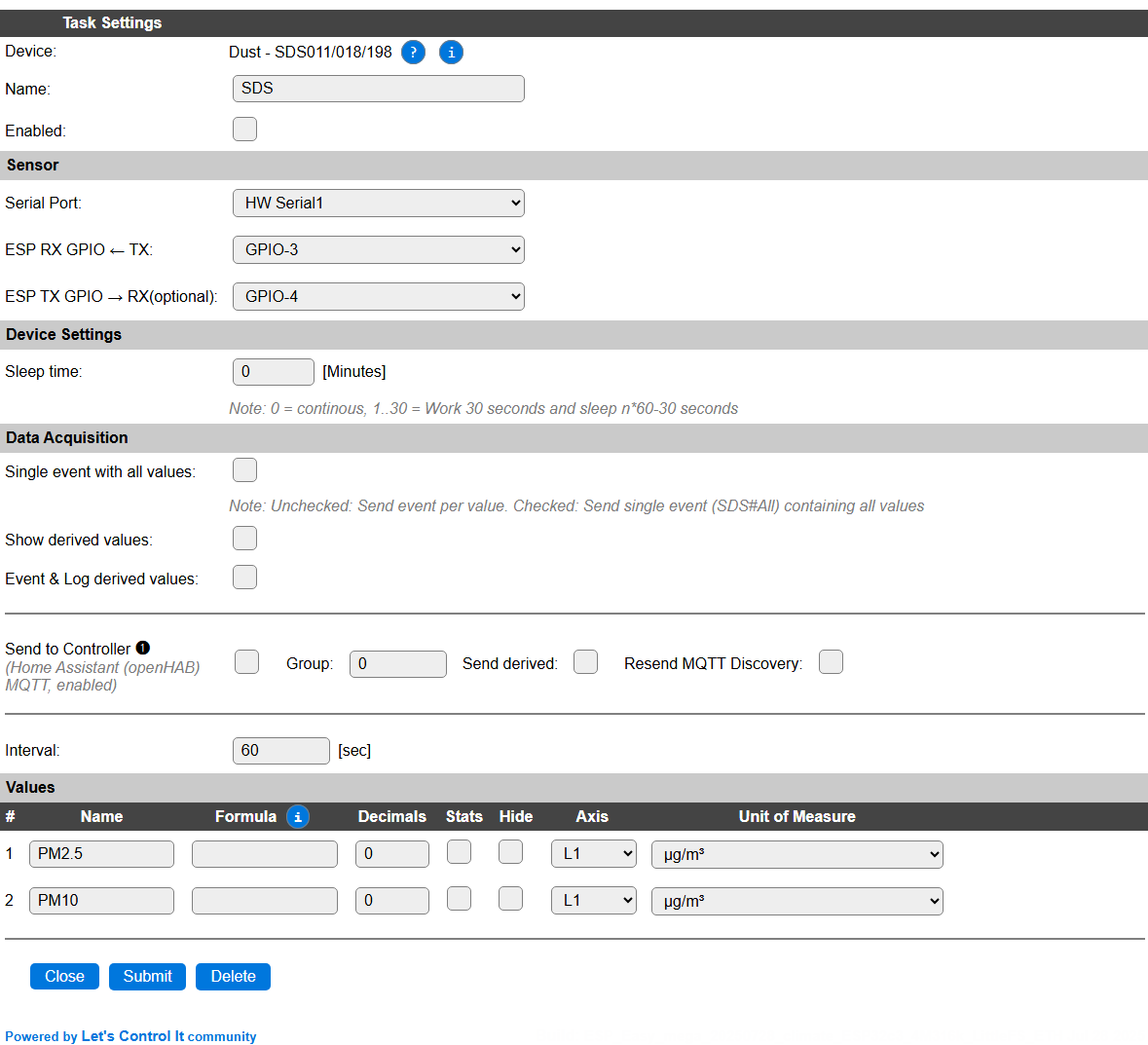Enable Stats for PM10 row
Viewport: 1148px width, 1045px height.
[x=459, y=899]
